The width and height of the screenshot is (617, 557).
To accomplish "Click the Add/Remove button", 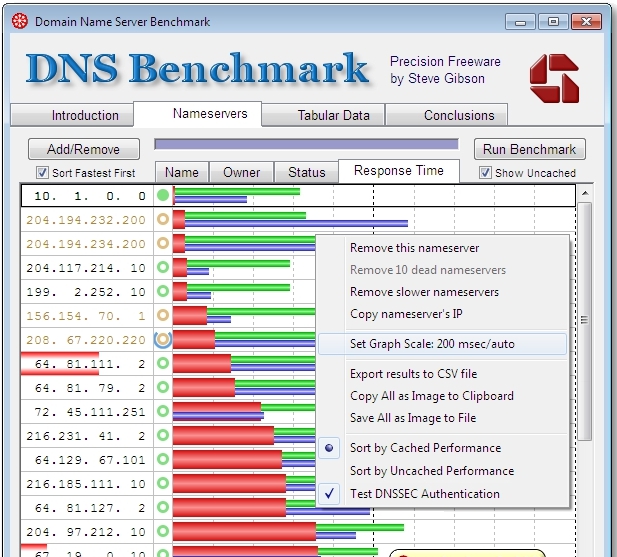I will [83, 149].
